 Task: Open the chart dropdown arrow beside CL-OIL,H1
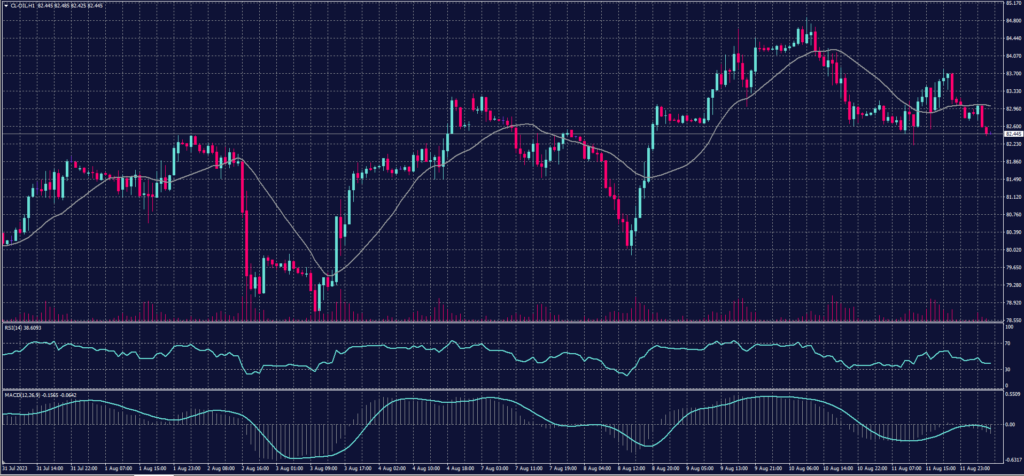[x=5, y=4]
